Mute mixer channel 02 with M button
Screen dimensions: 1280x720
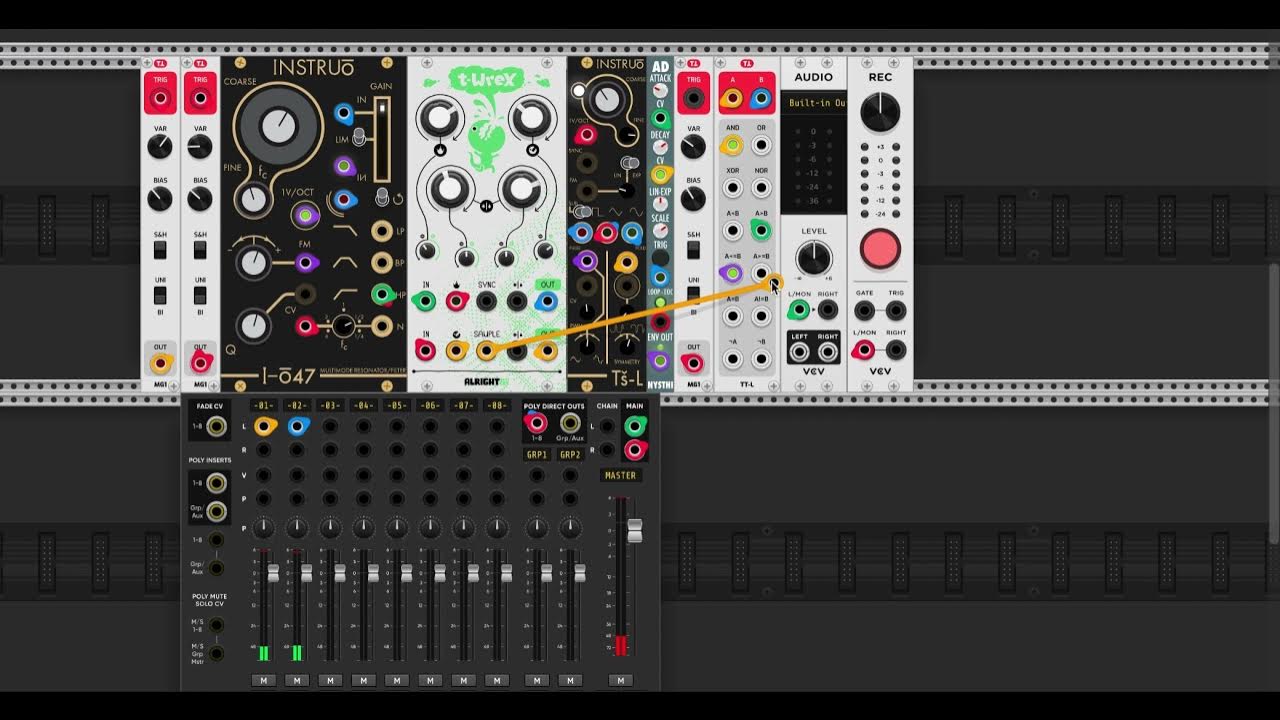tap(296, 680)
